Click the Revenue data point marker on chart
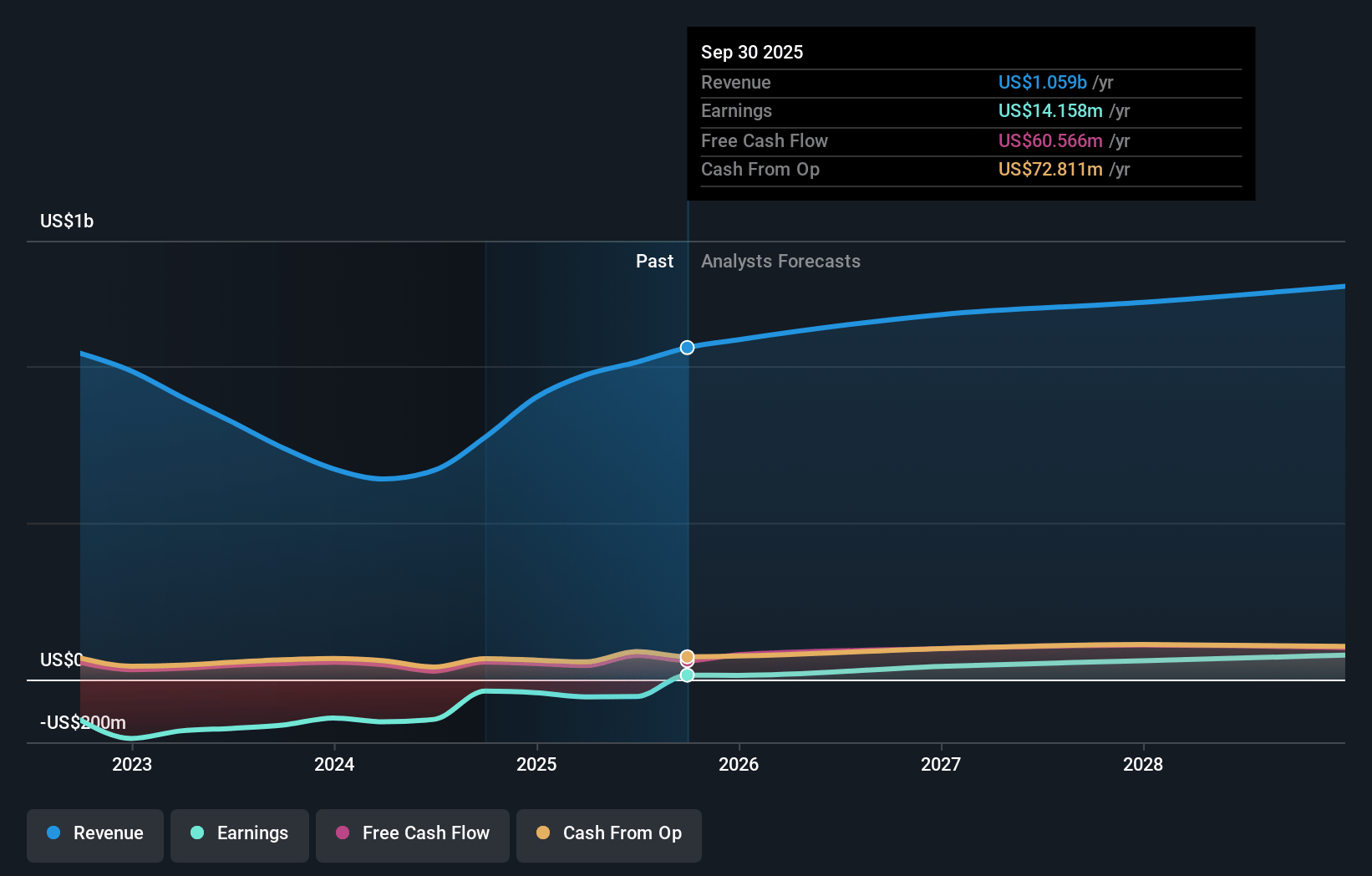The image size is (1372, 876). 687,348
